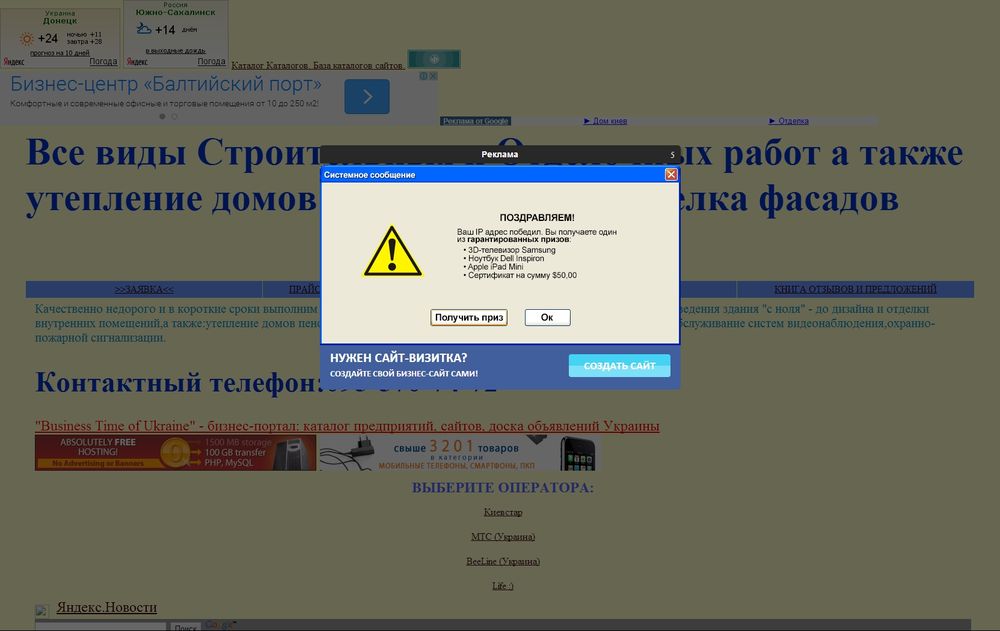The image size is (1000, 631).
Task: Click the СОЗДАТЬ САЙТ button
Action: tap(619, 366)
